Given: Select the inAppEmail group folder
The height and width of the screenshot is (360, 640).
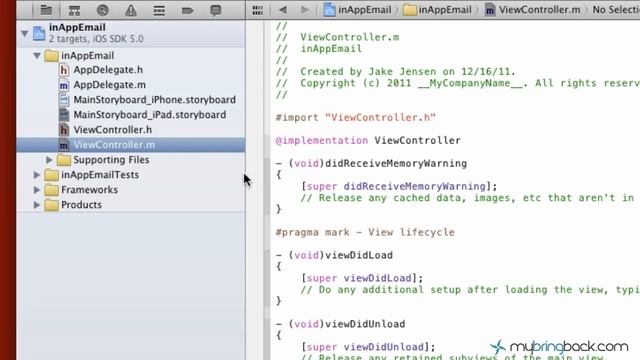Looking at the screenshot, I should pyautogui.click(x=87, y=56).
